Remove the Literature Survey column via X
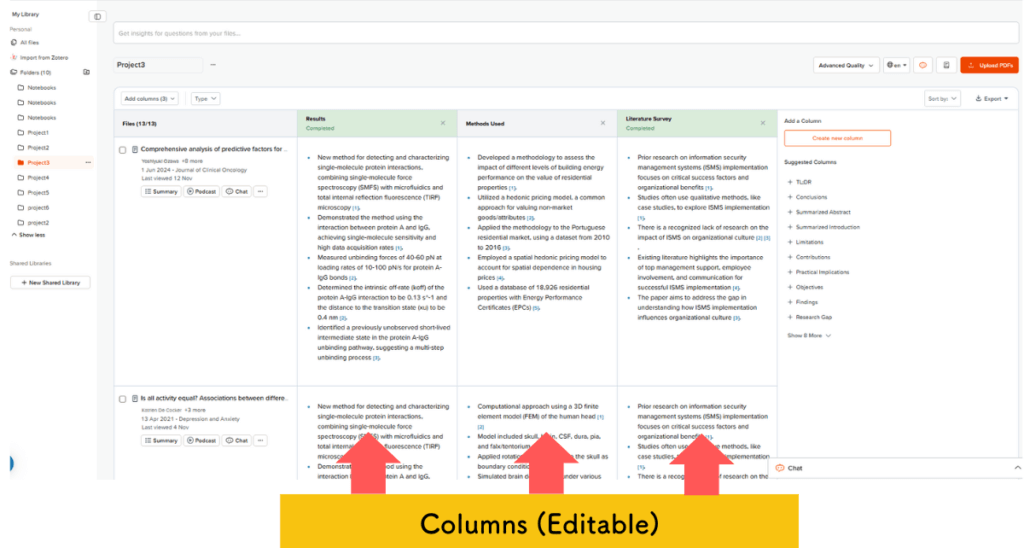The image size is (1024, 548). coord(763,123)
